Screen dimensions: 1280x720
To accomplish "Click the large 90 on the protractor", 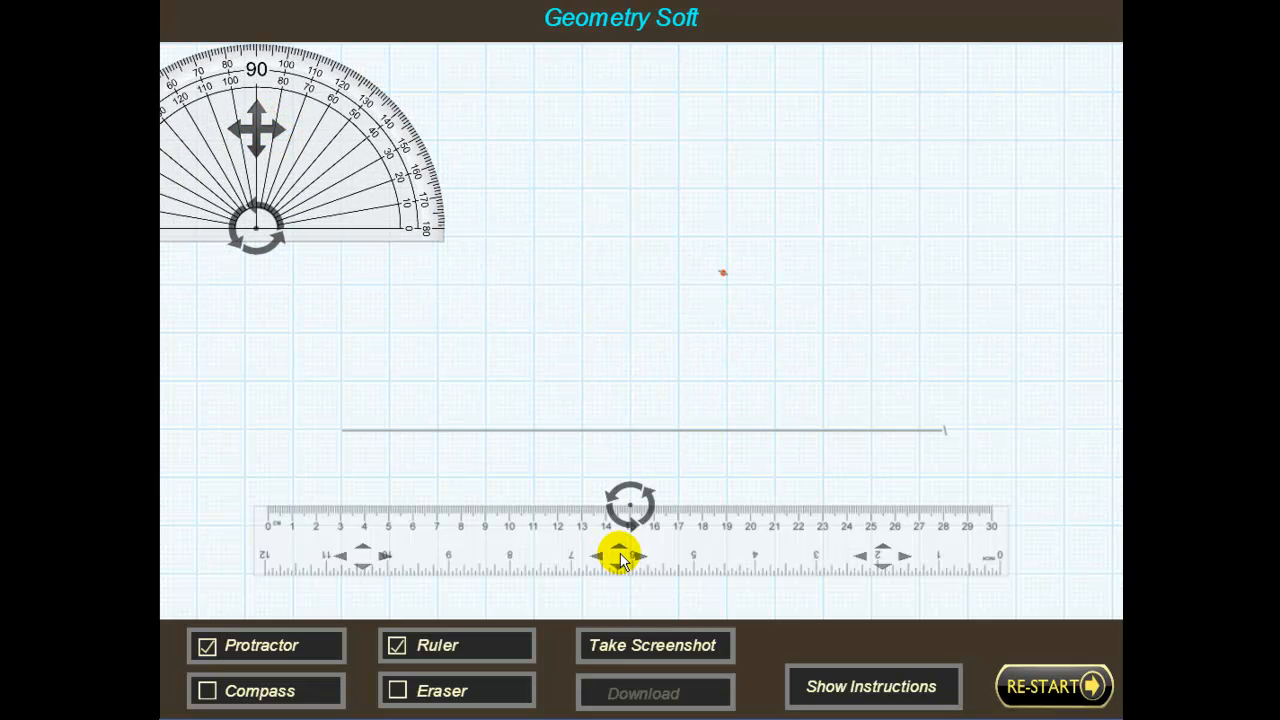I will pos(257,69).
